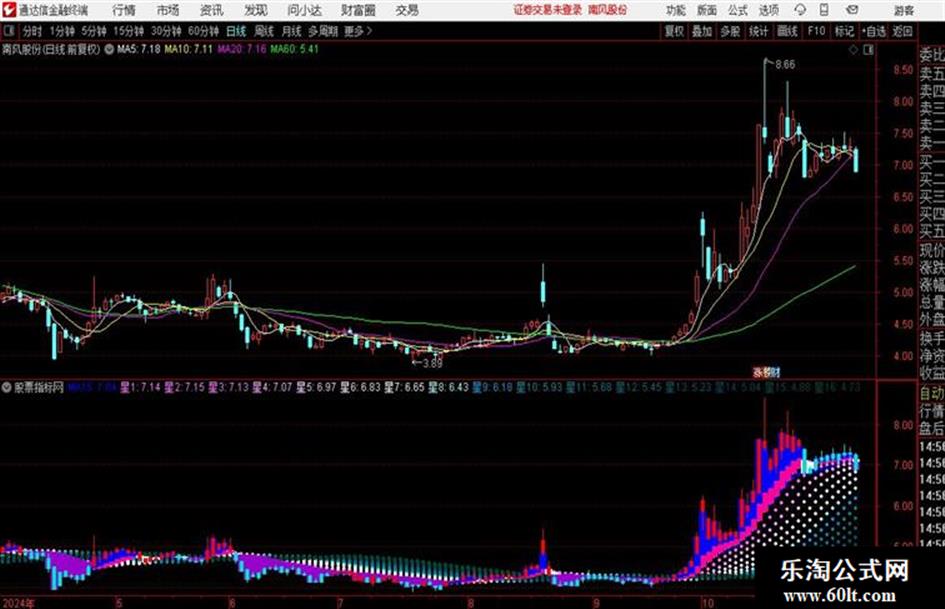Click the 叠加 overlay button

pyautogui.click(x=702, y=31)
